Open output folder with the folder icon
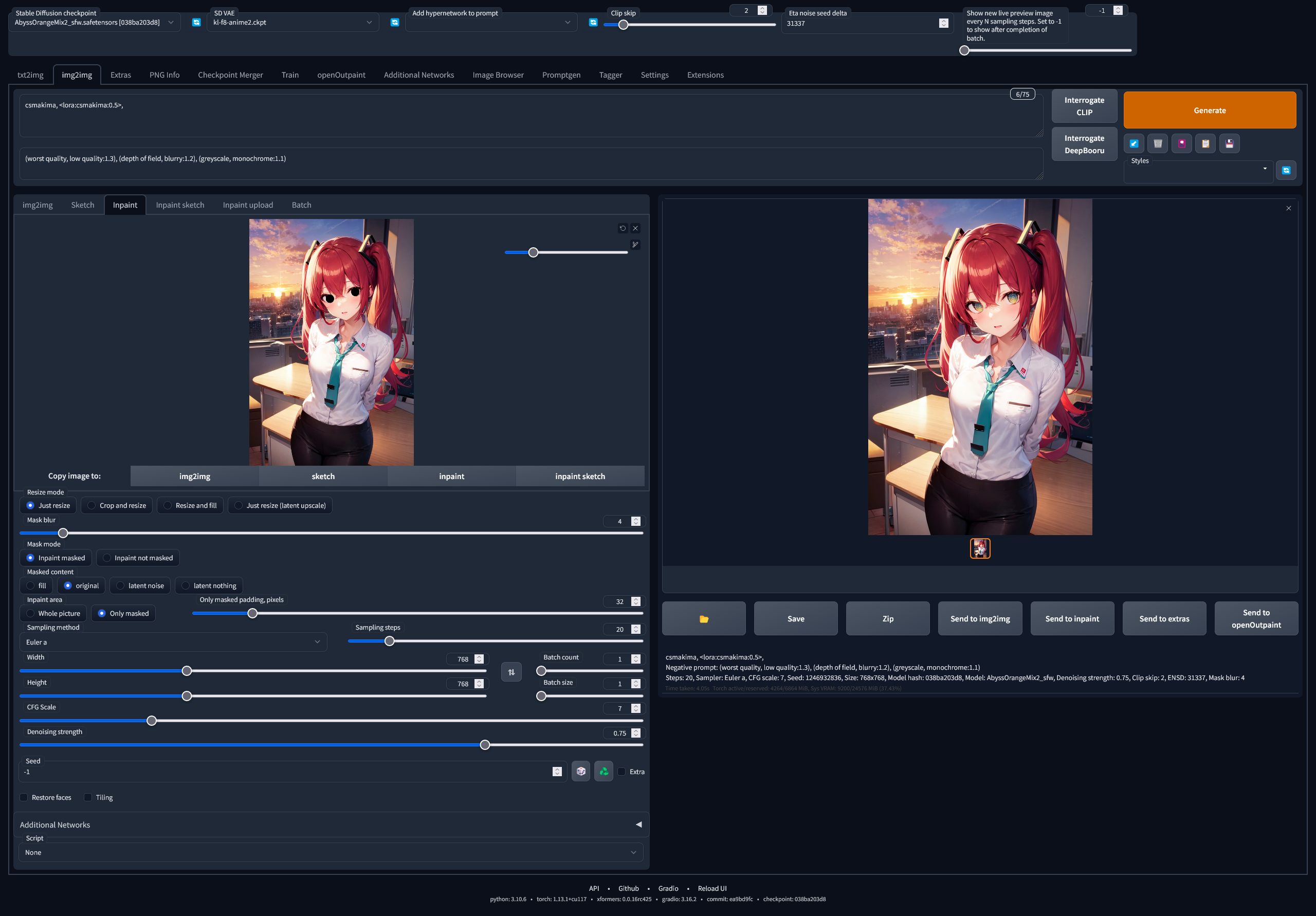Viewport: 1316px width, 916px height. tap(704, 618)
